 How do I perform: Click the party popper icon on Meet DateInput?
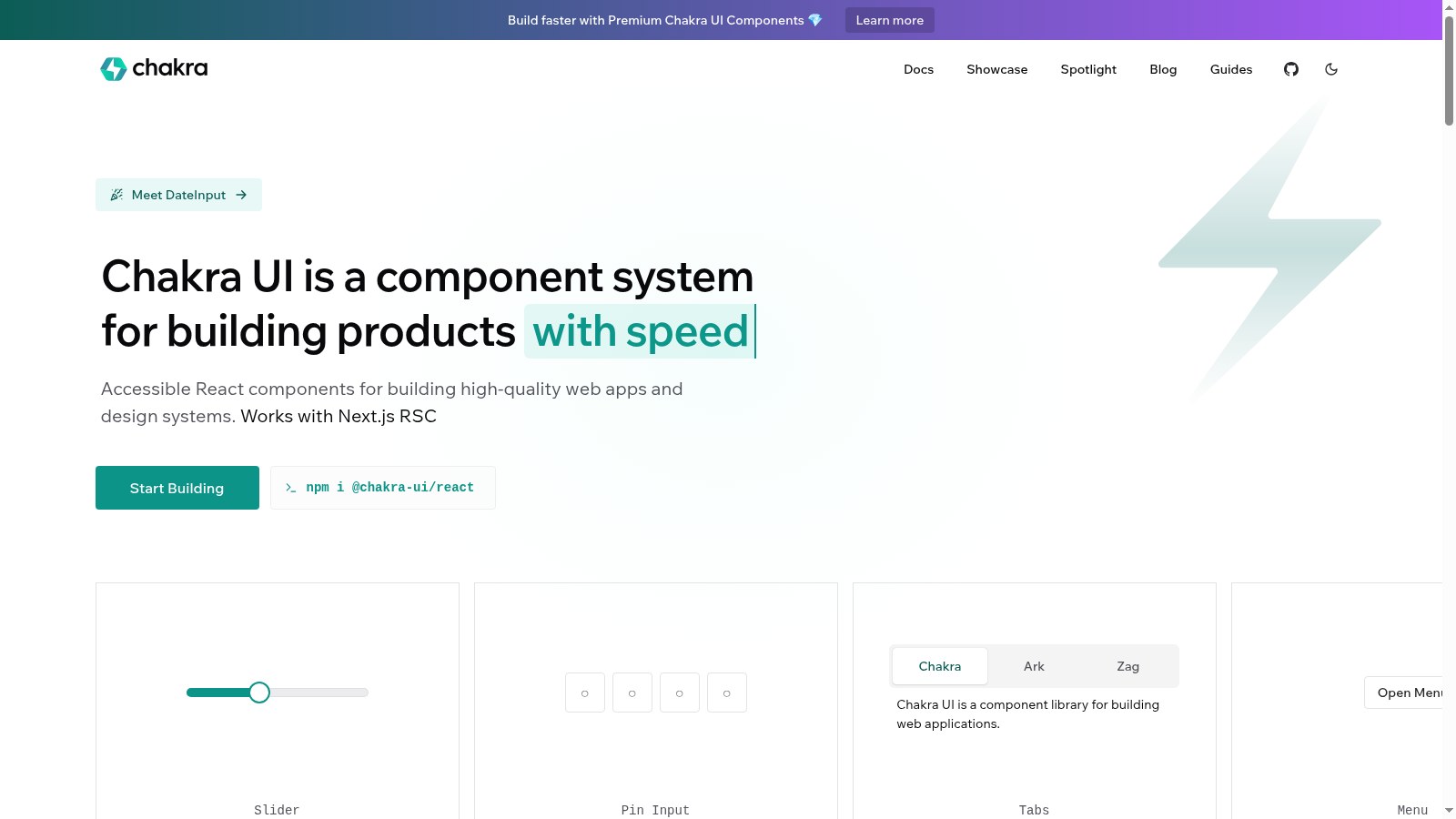pos(116,195)
